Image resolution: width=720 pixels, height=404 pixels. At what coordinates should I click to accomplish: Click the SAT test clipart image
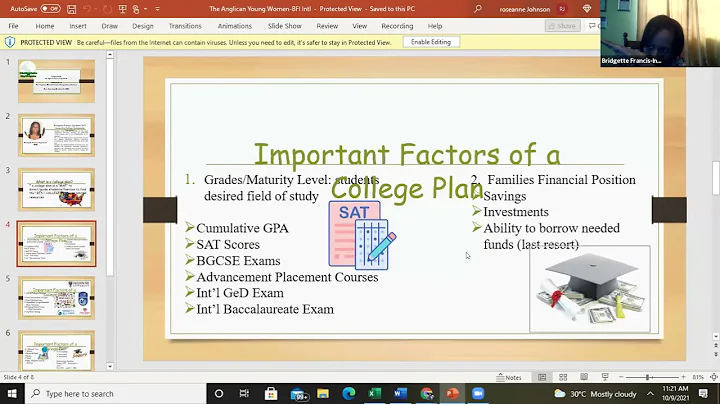pos(362,235)
